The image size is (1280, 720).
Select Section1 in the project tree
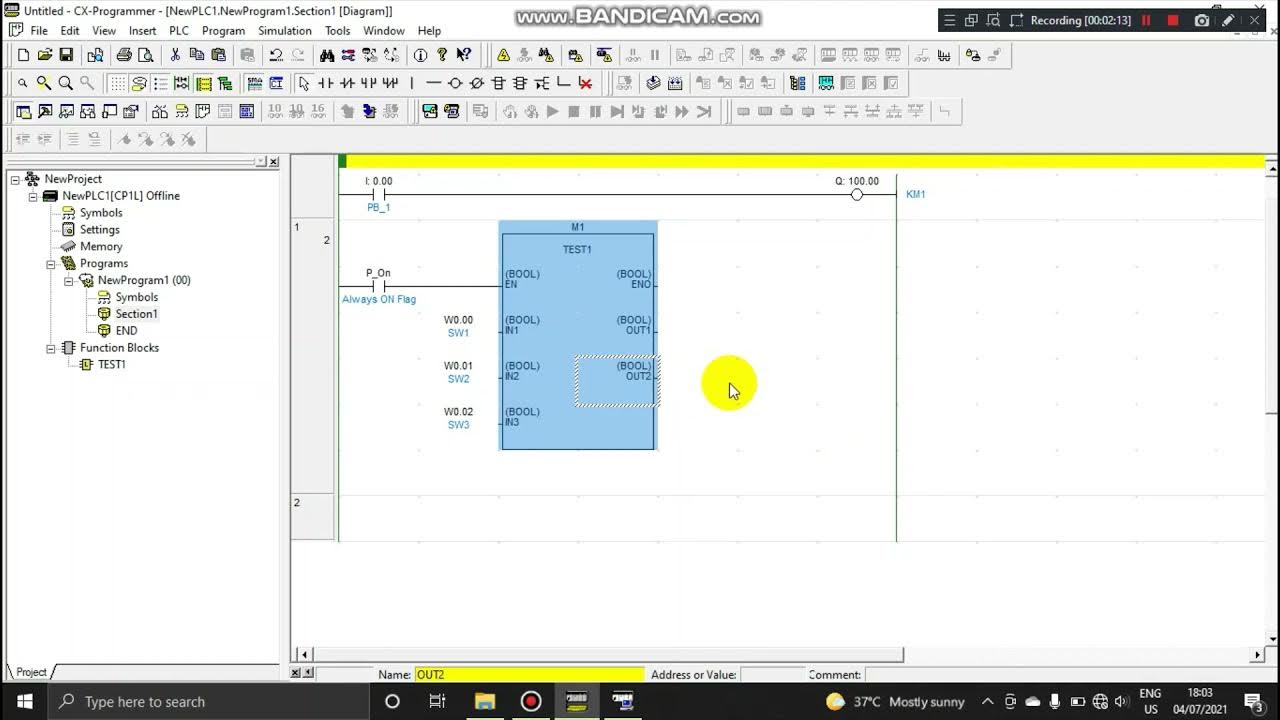coord(136,314)
